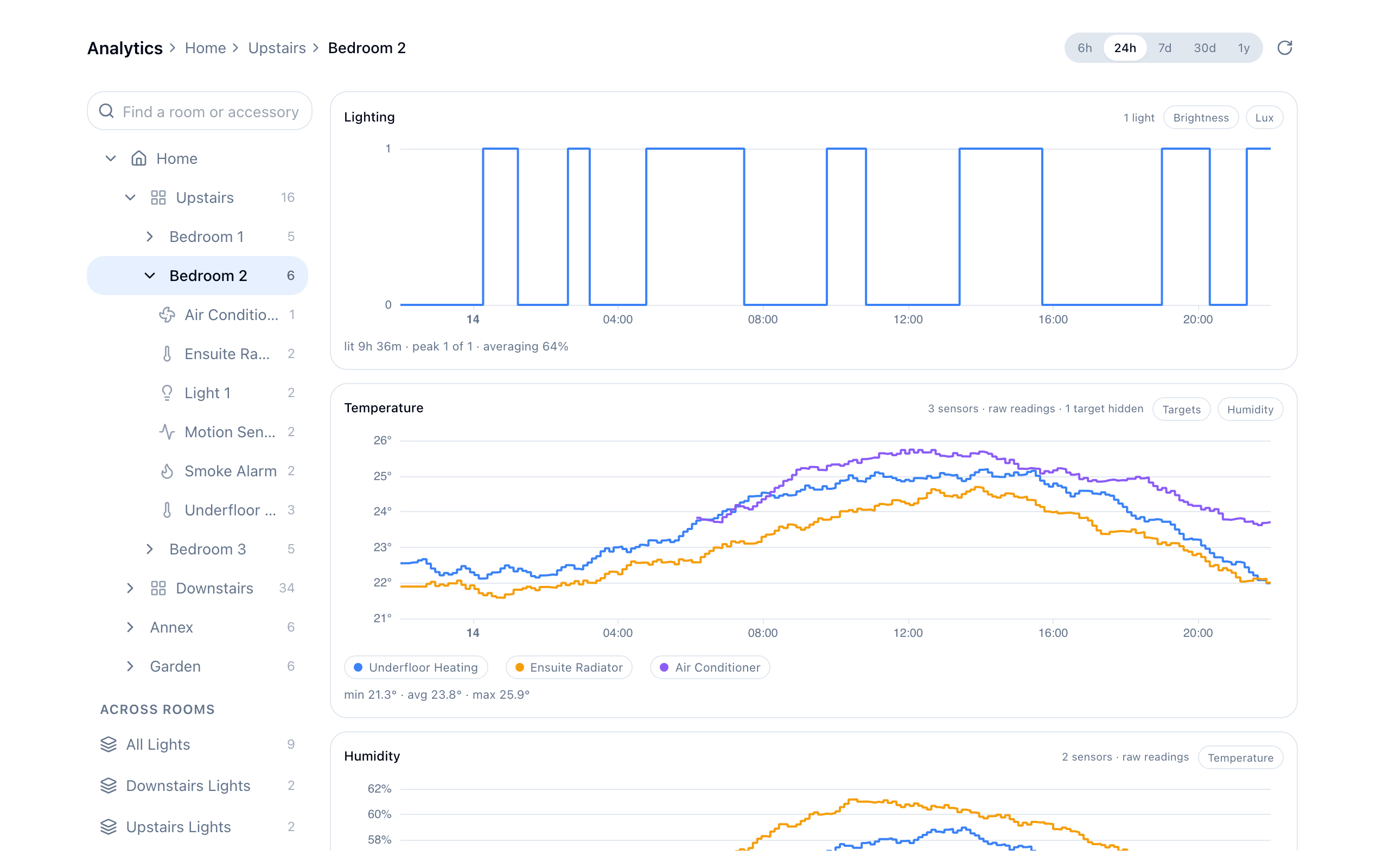Select Motion Sensor accessory row

click(197, 432)
